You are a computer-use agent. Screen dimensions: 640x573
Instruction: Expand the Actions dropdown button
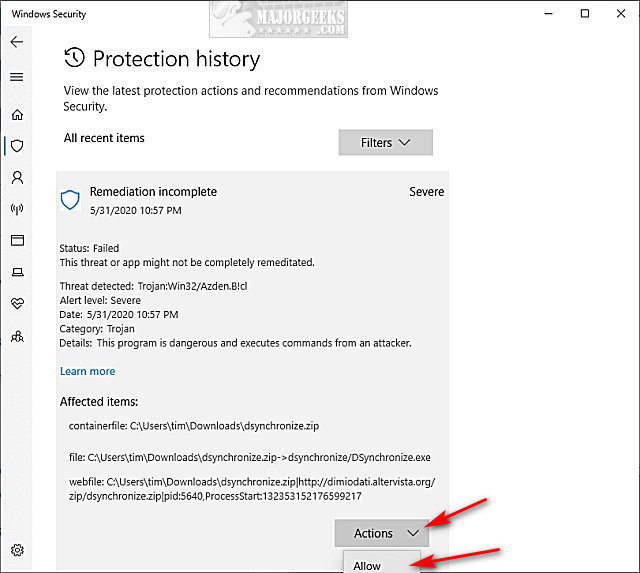[x=382, y=533]
